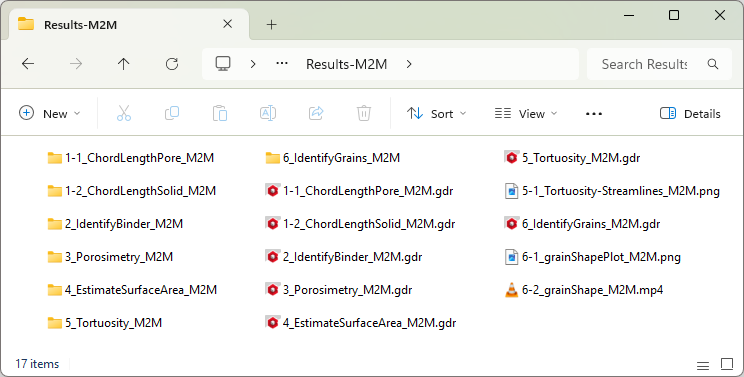Select 5_Tortuosity_M2M.gdr file

click(572, 158)
